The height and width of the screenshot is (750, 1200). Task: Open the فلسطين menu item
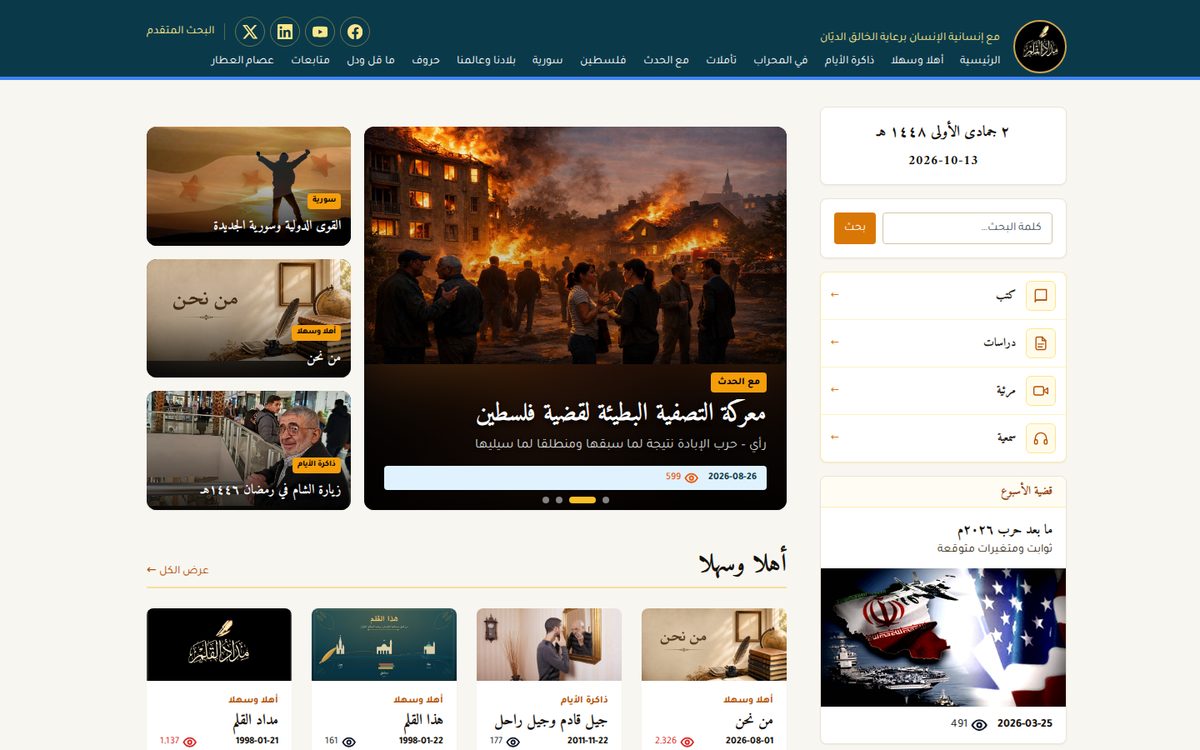coord(604,60)
